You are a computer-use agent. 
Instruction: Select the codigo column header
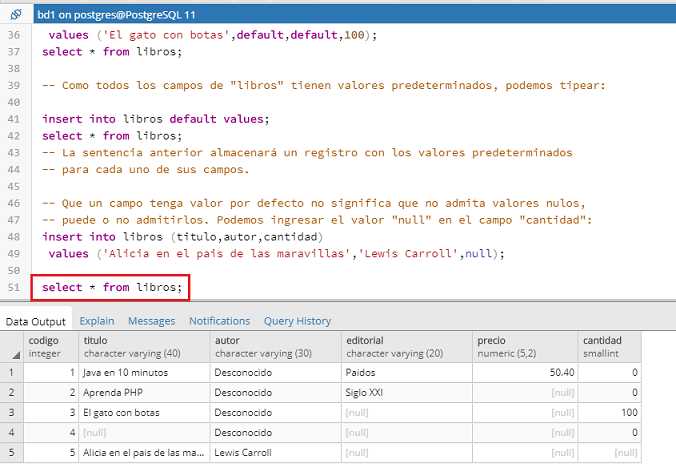pos(51,347)
